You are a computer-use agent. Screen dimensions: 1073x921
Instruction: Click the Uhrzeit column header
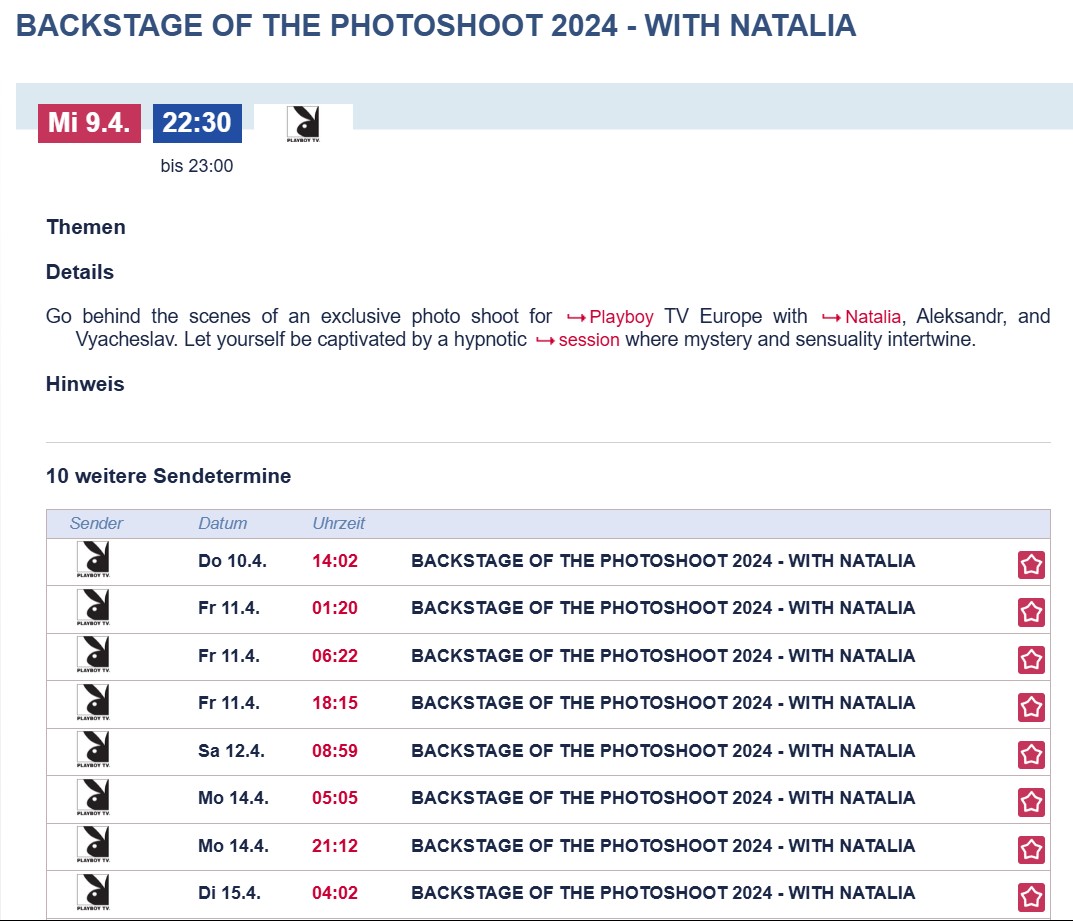click(339, 523)
